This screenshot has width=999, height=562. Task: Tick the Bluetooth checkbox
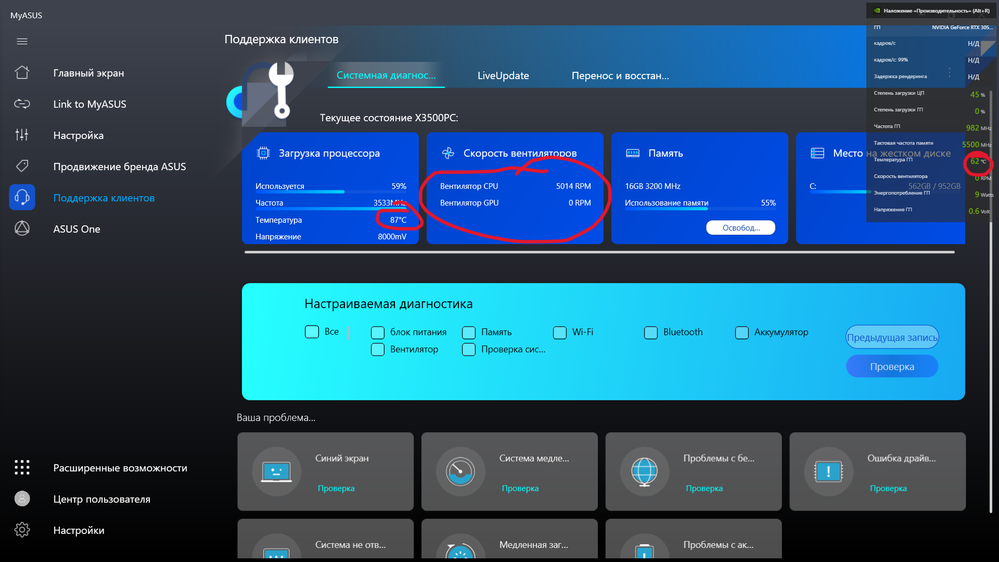(650, 333)
